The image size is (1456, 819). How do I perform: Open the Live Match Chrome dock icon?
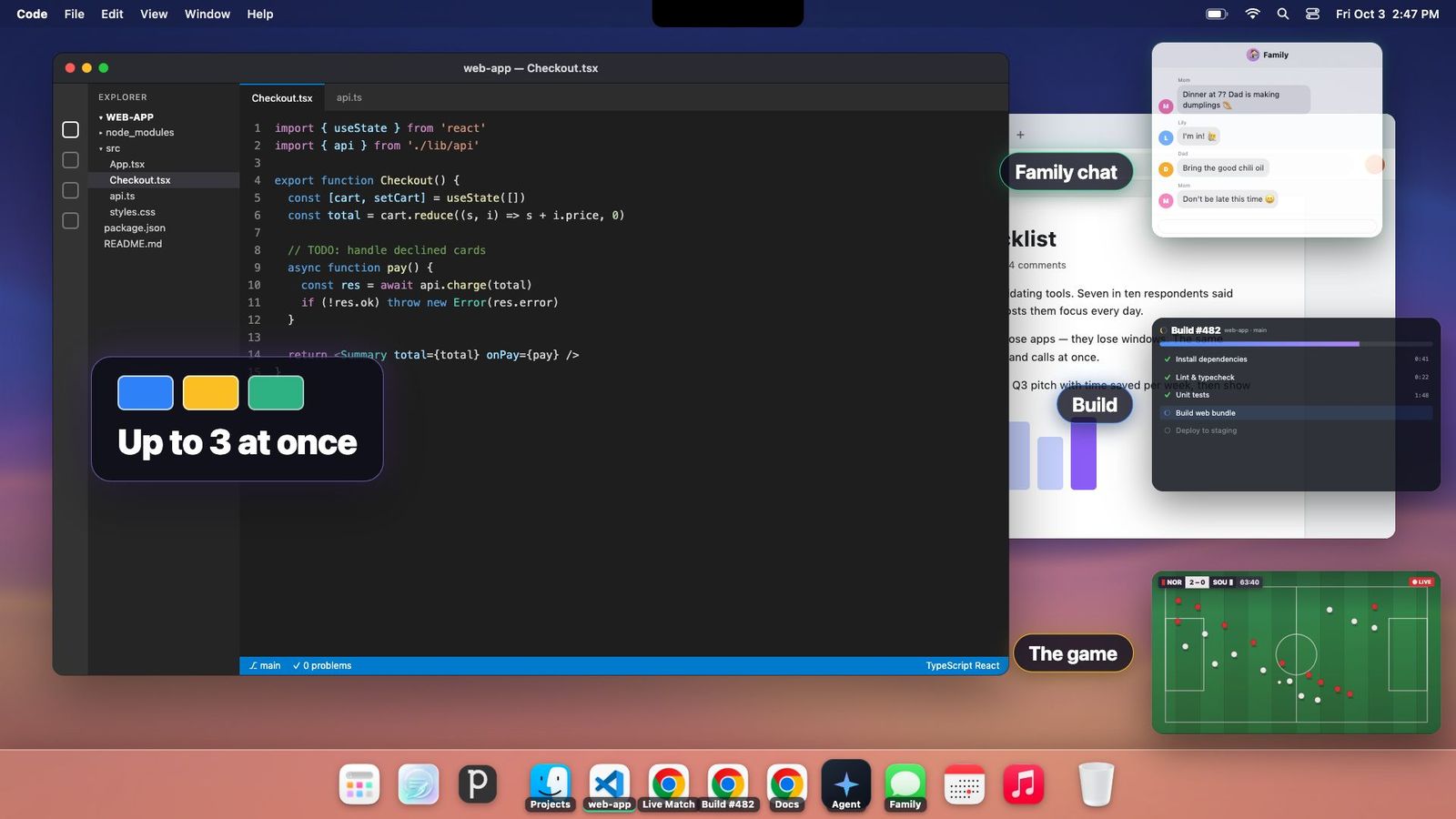pyautogui.click(x=669, y=784)
